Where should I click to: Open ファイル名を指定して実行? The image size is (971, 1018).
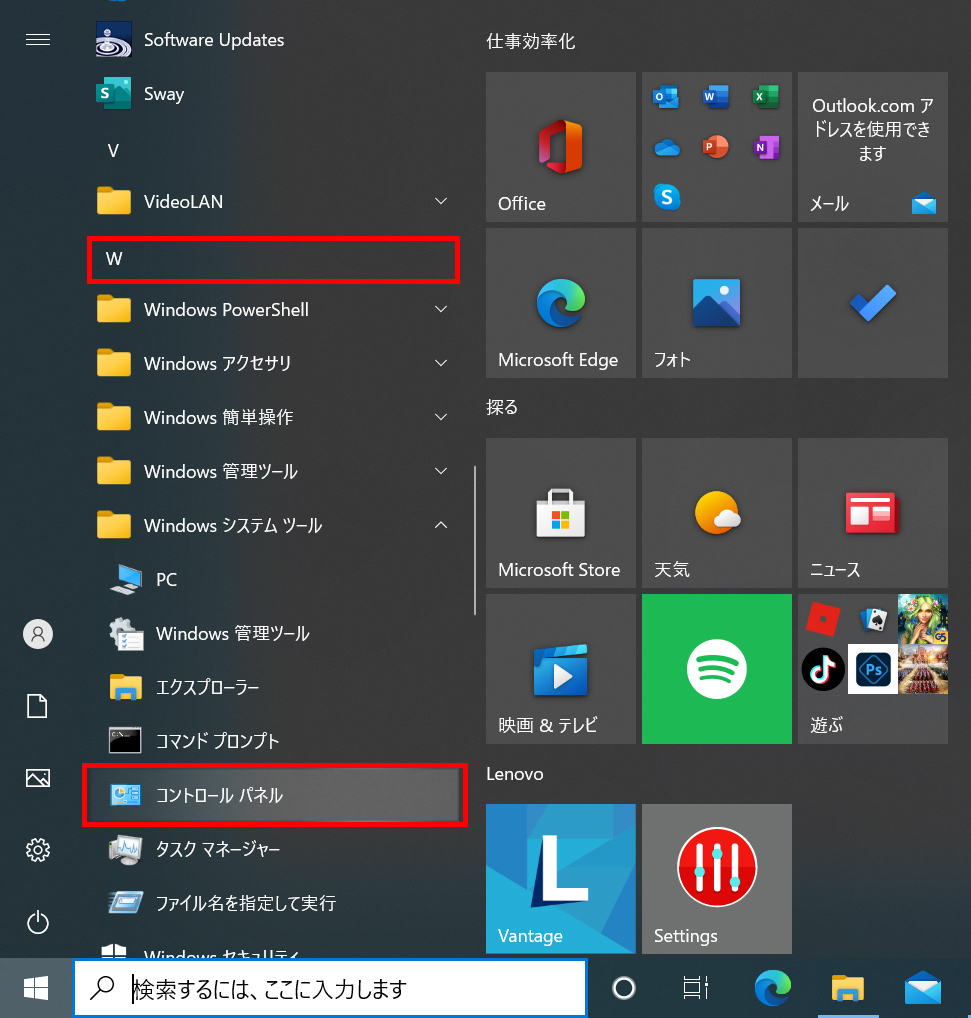click(273, 902)
